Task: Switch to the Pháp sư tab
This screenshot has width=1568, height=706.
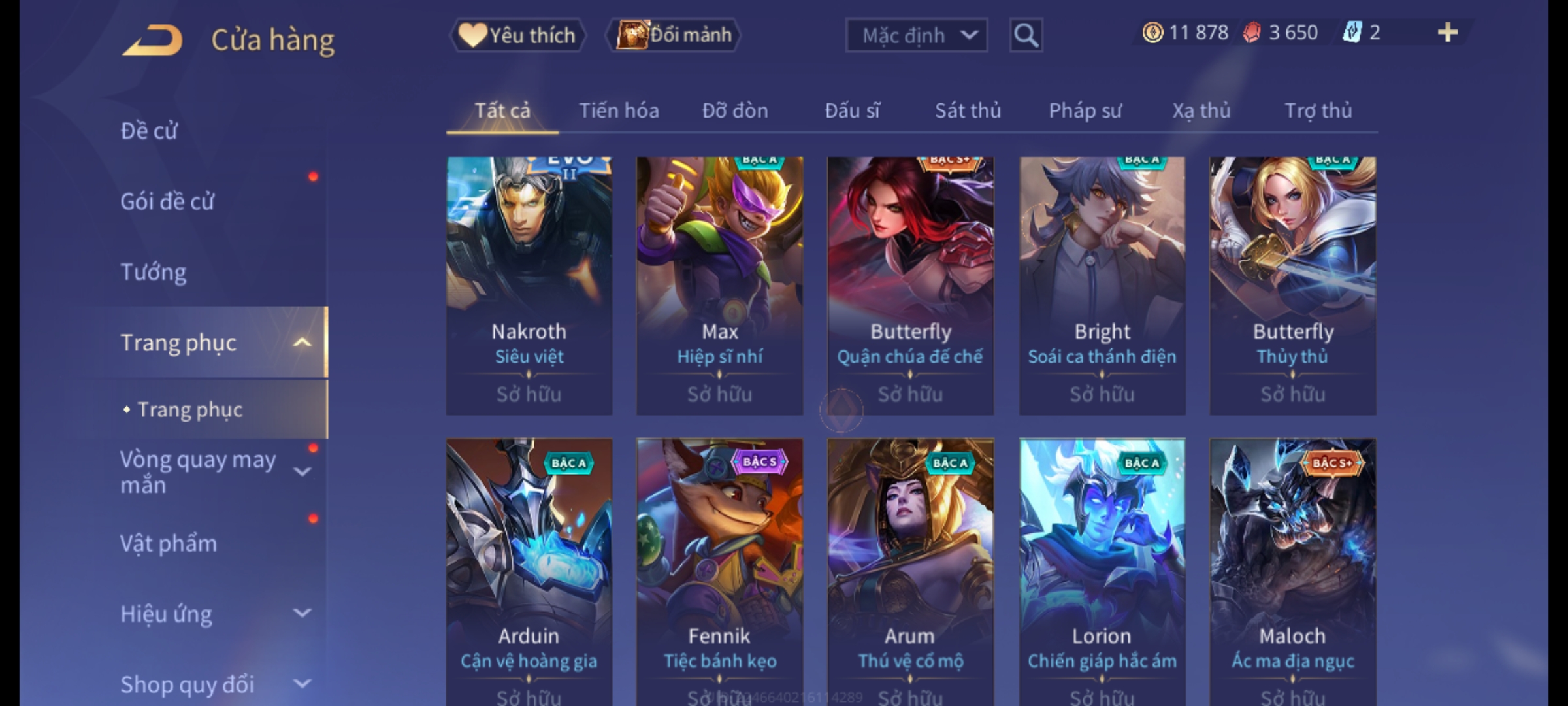Action: coord(1085,110)
